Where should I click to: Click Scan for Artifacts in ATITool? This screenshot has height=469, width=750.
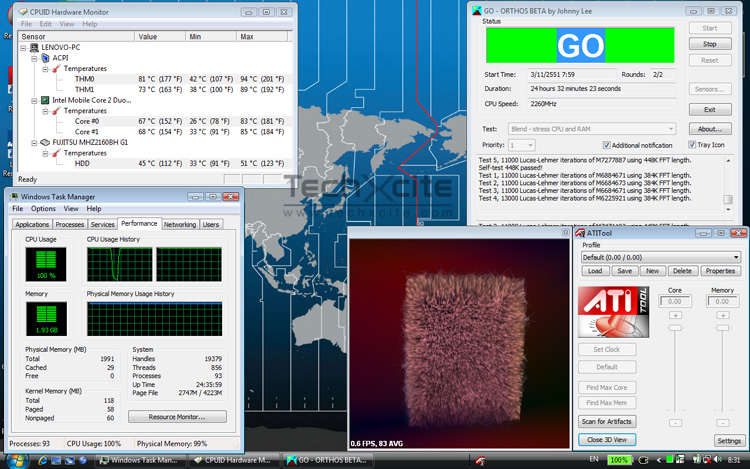(607, 421)
